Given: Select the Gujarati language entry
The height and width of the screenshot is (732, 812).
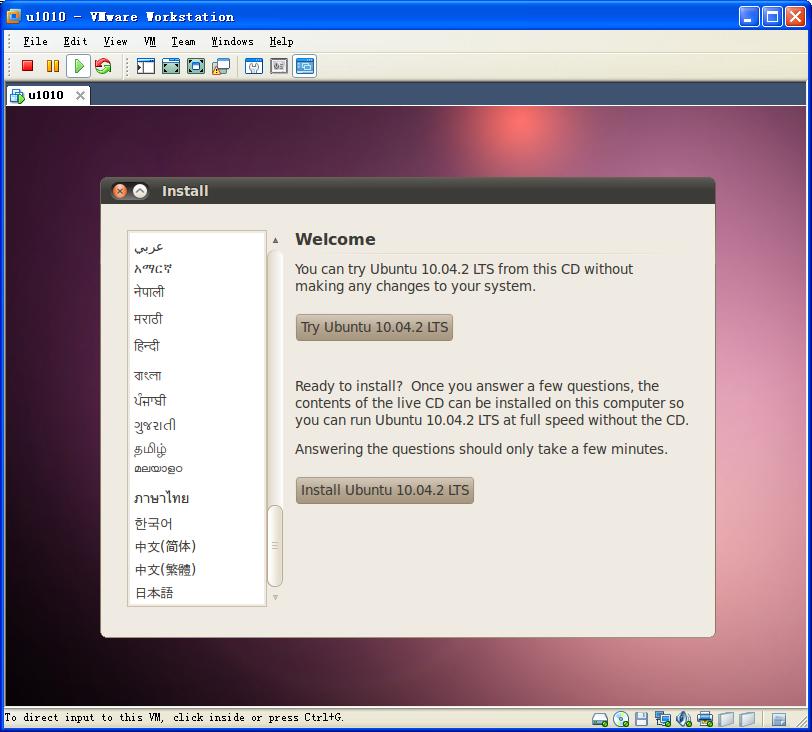Looking at the screenshot, I should 197,426.
